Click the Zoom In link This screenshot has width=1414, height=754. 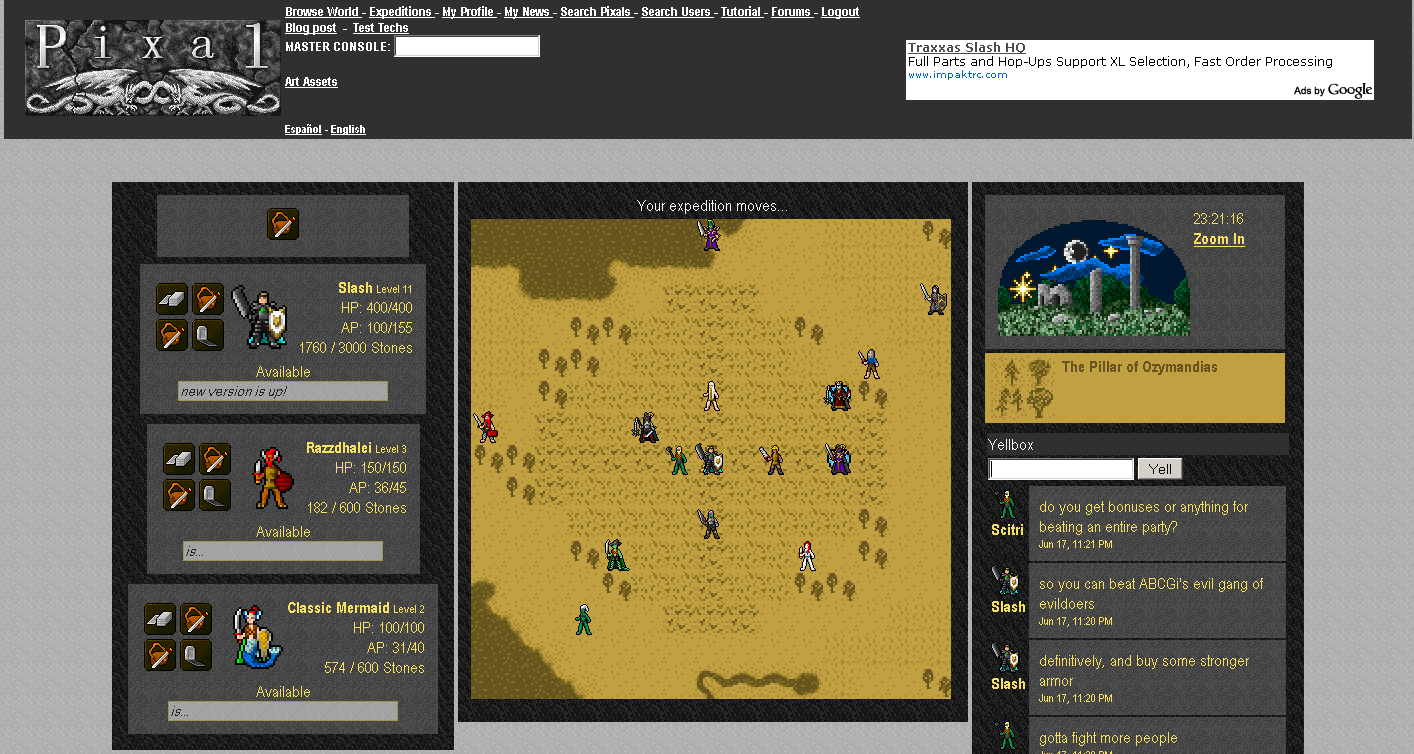(1219, 239)
